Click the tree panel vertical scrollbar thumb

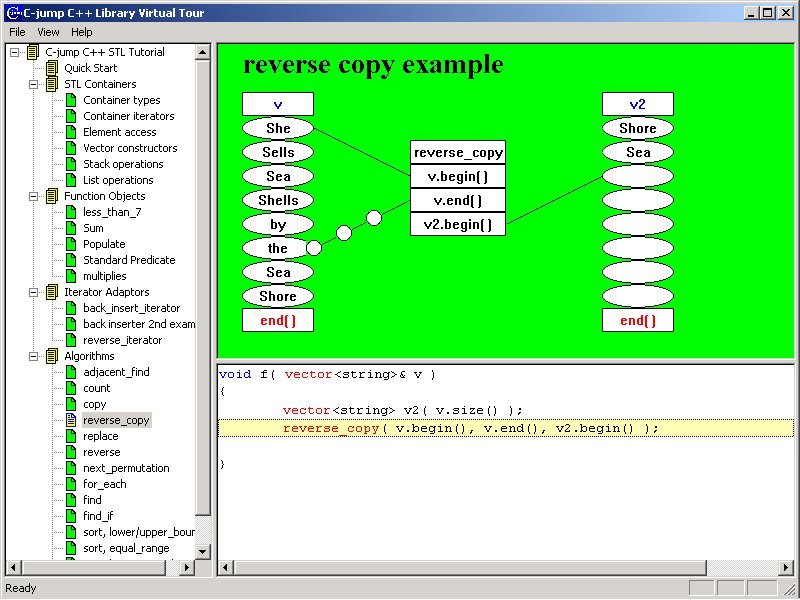[203, 287]
